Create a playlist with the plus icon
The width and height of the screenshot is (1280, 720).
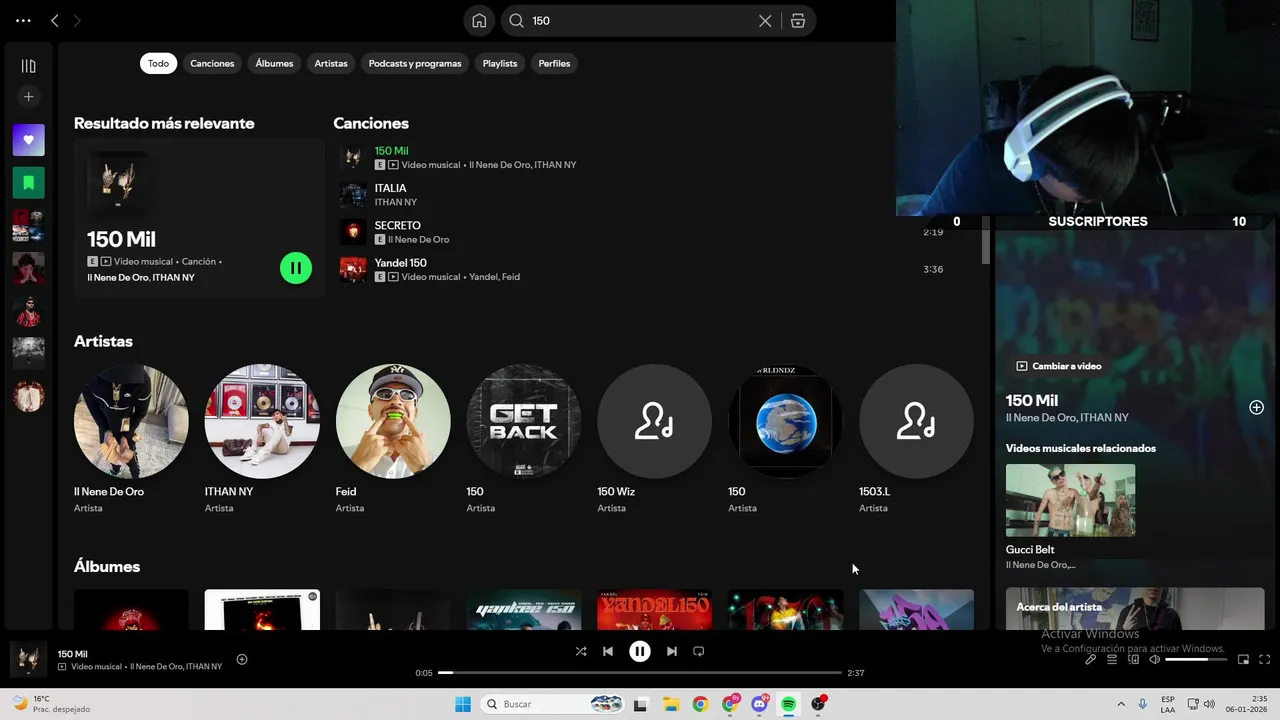tap(28, 97)
